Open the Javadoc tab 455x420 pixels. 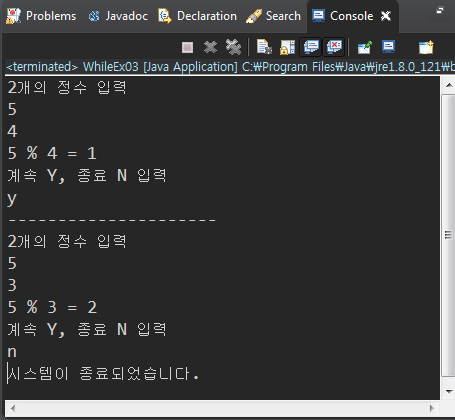tap(118, 16)
